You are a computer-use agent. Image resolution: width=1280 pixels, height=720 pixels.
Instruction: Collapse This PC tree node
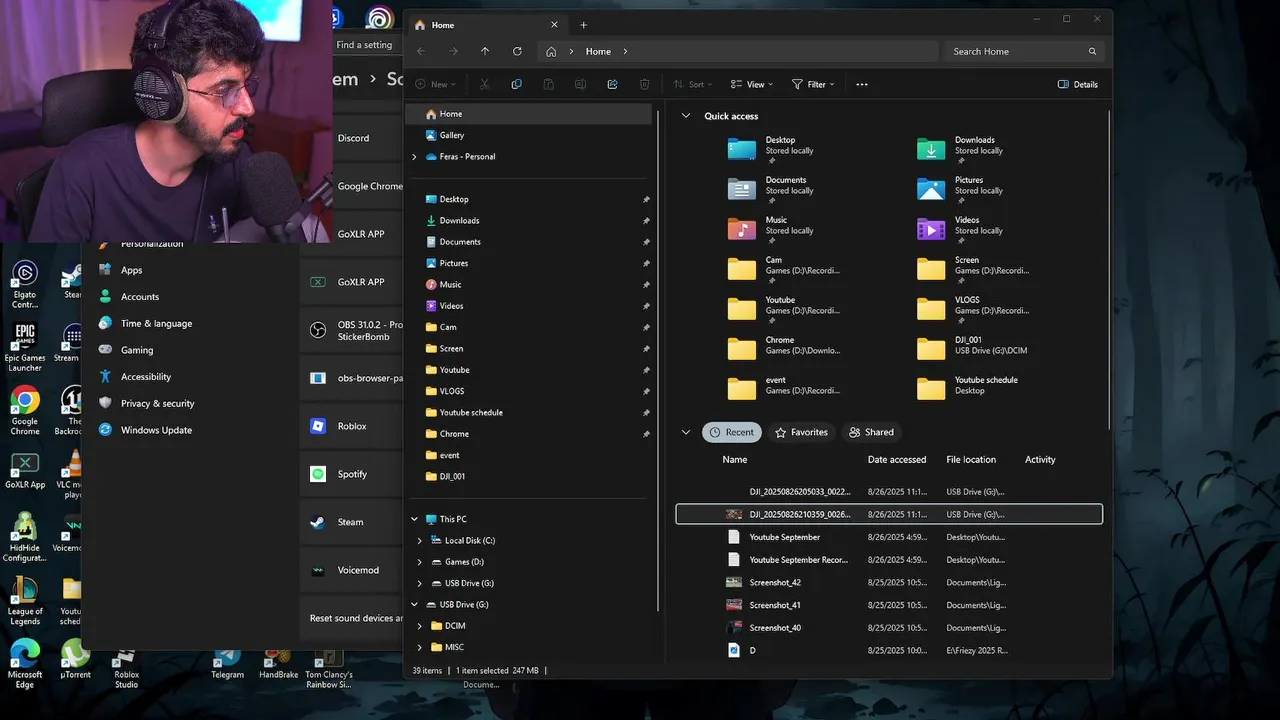[x=414, y=519]
